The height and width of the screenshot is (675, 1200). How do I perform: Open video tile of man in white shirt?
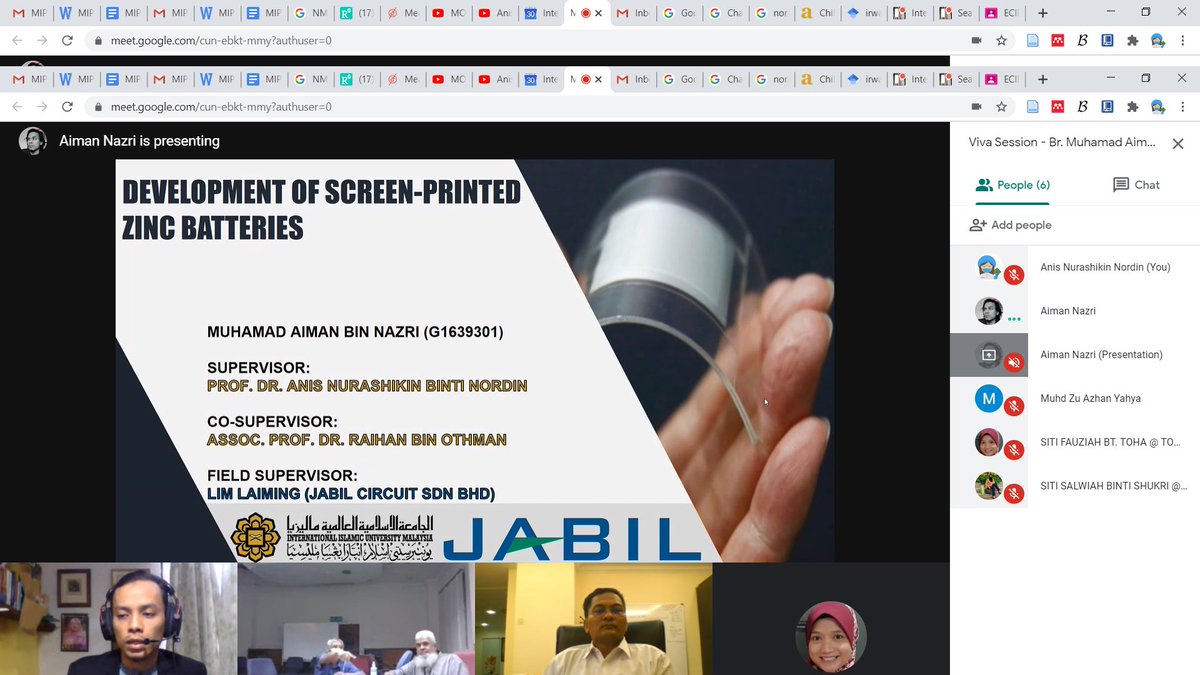[x=594, y=618]
